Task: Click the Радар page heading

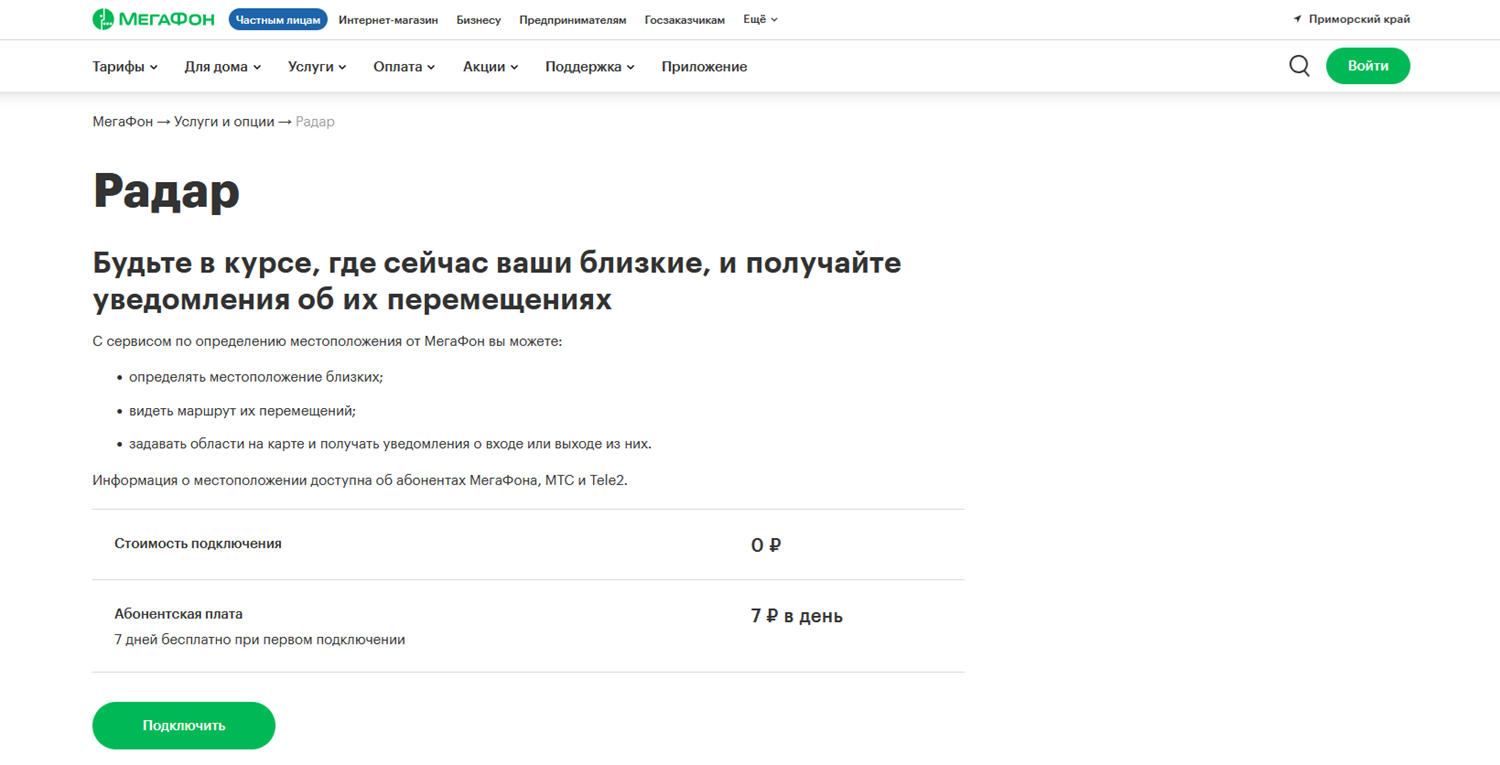Action: pos(166,190)
